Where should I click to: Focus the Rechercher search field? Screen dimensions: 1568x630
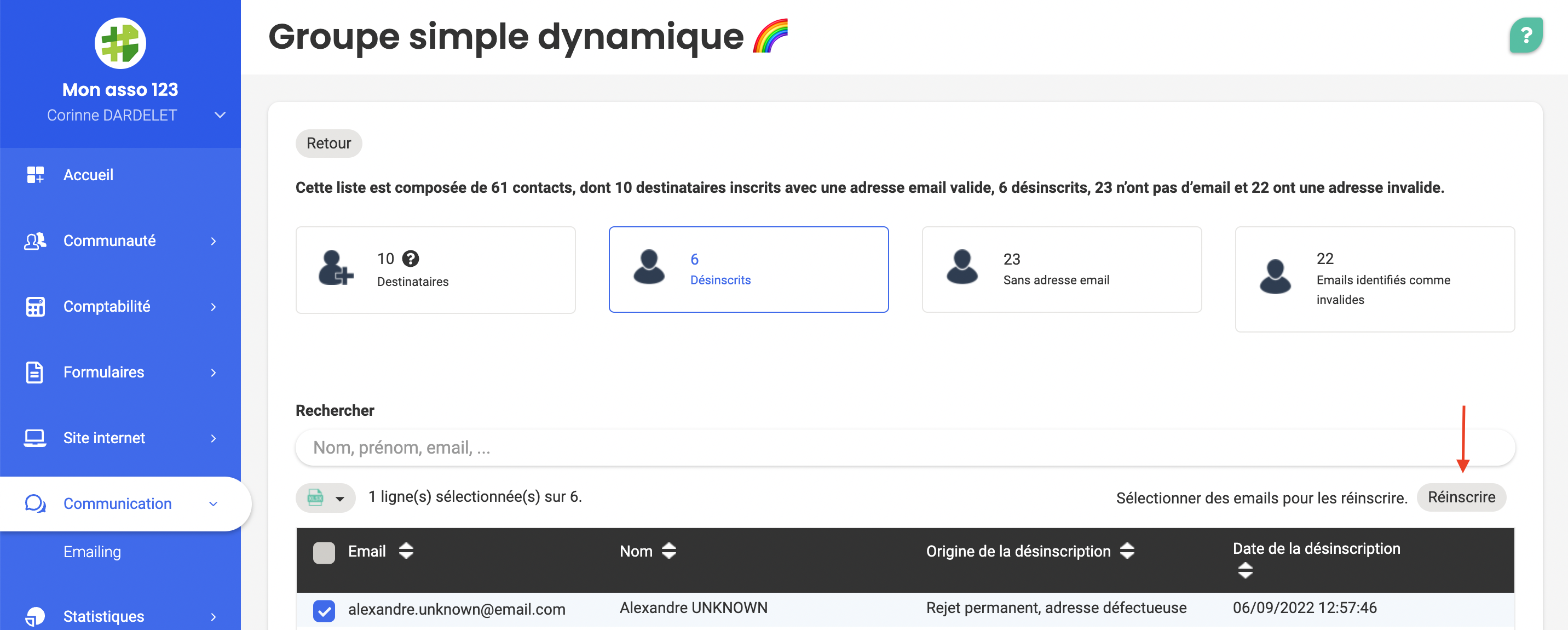tap(904, 448)
